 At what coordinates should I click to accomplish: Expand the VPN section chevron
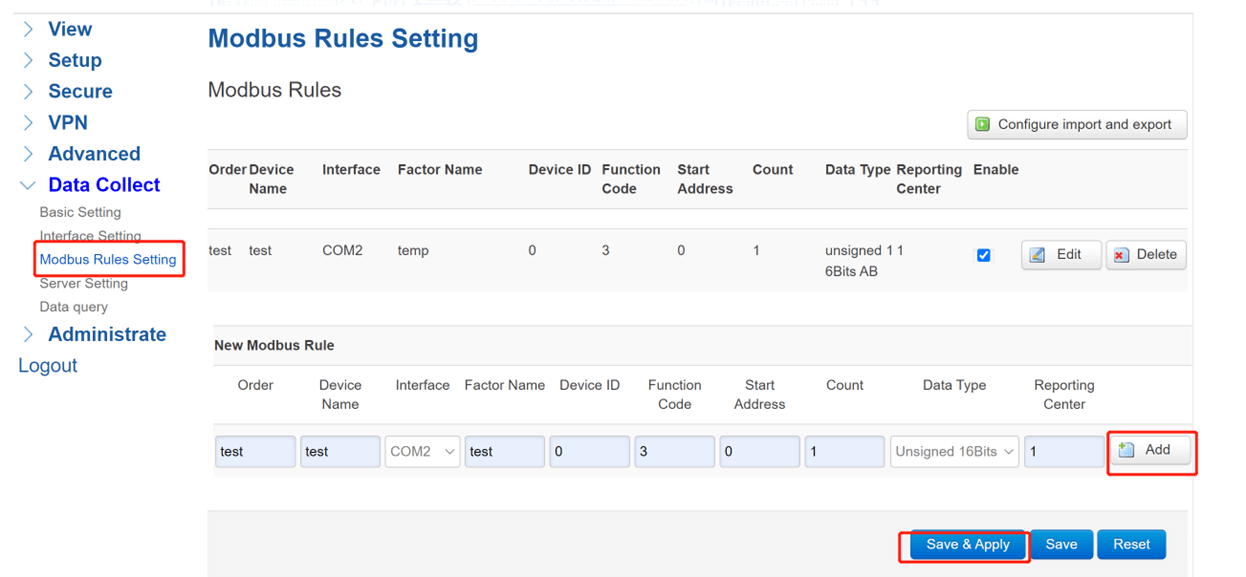(28, 123)
